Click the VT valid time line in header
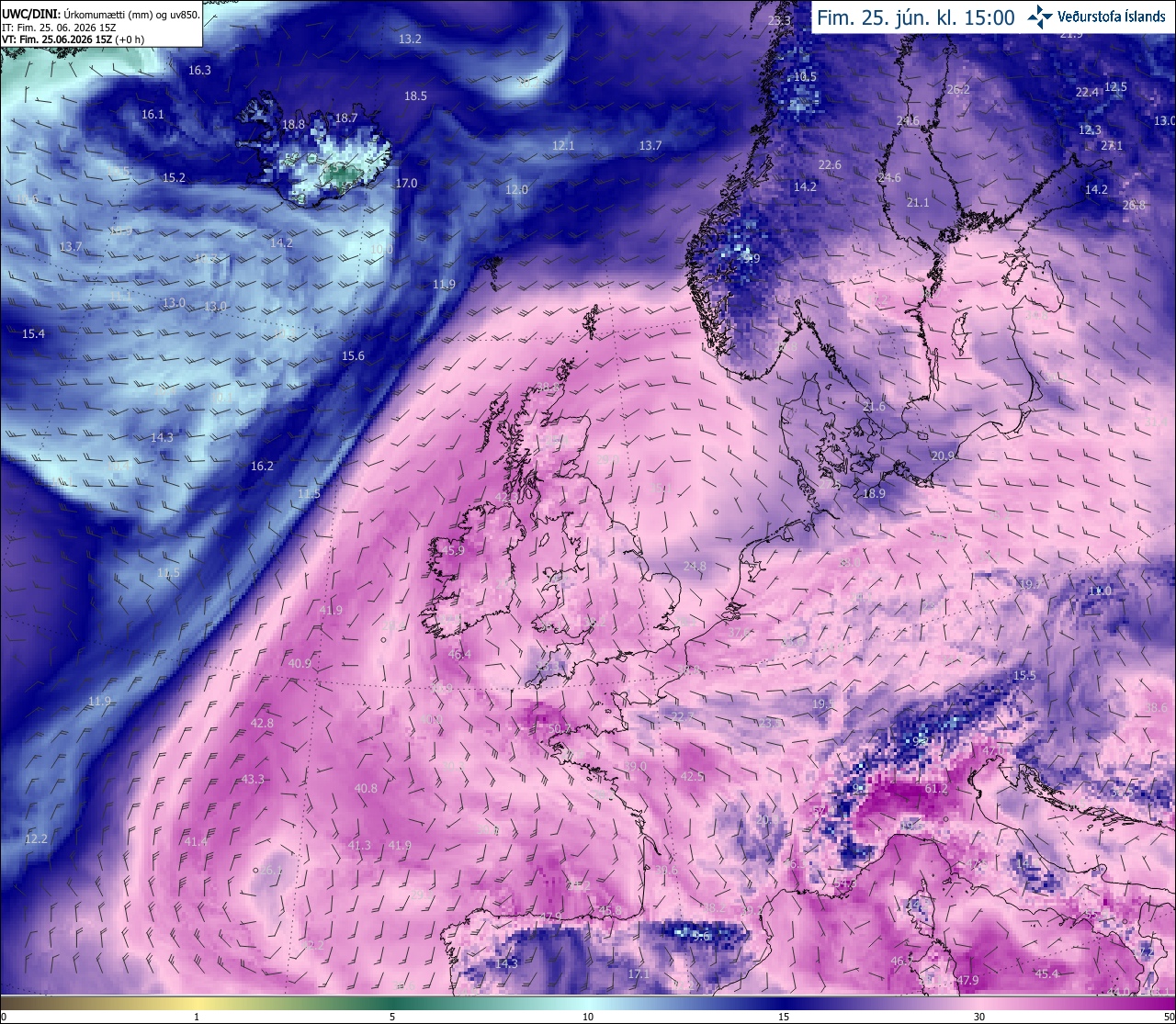This screenshot has height=1024, width=1176. click(72, 39)
